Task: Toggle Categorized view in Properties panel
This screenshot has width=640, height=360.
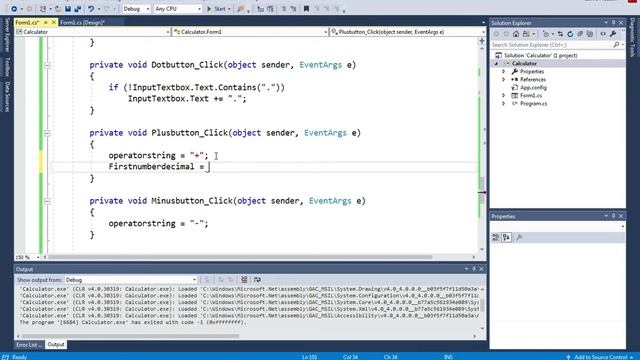Action: pyautogui.click(x=496, y=237)
